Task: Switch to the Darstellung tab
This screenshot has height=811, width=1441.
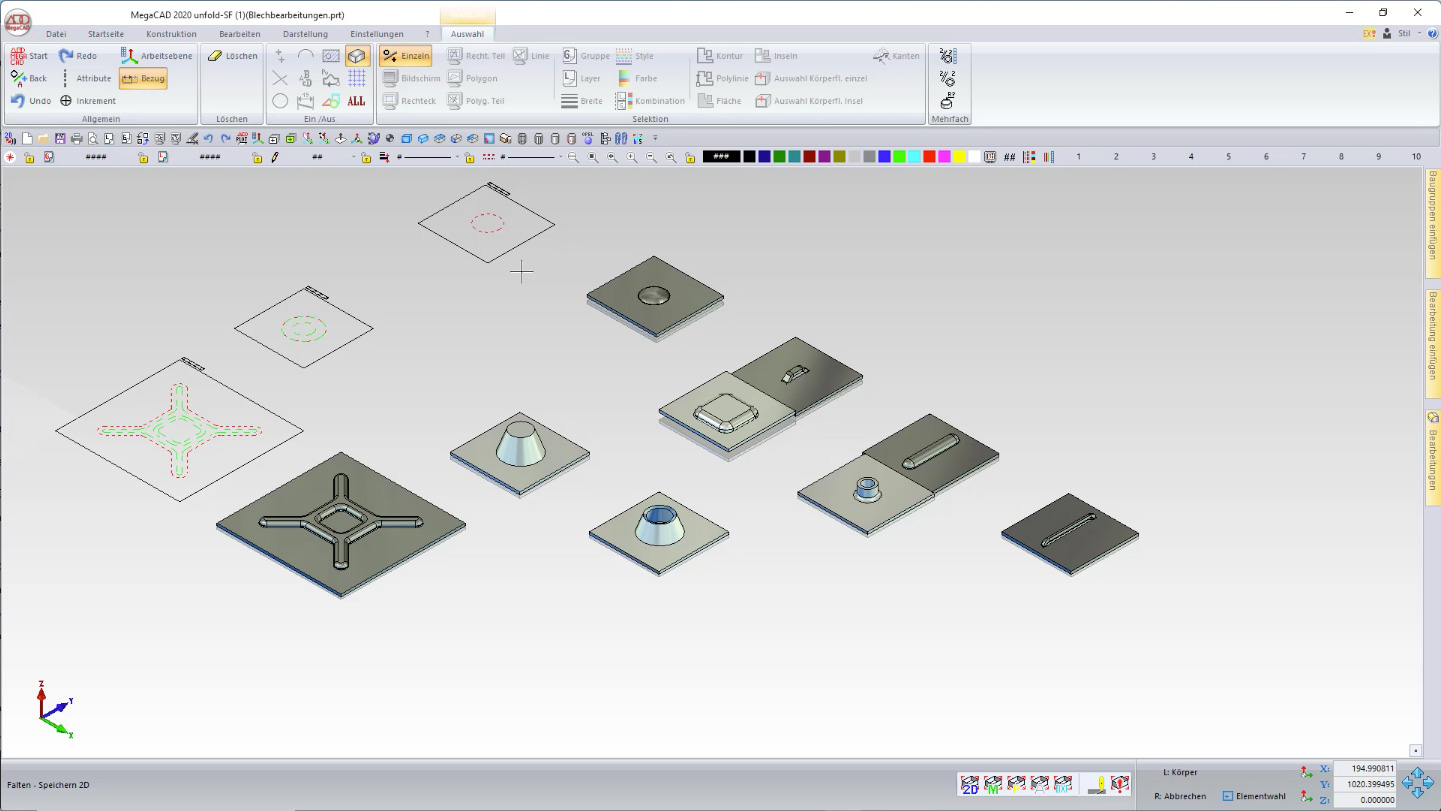Action: (x=305, y=34)
